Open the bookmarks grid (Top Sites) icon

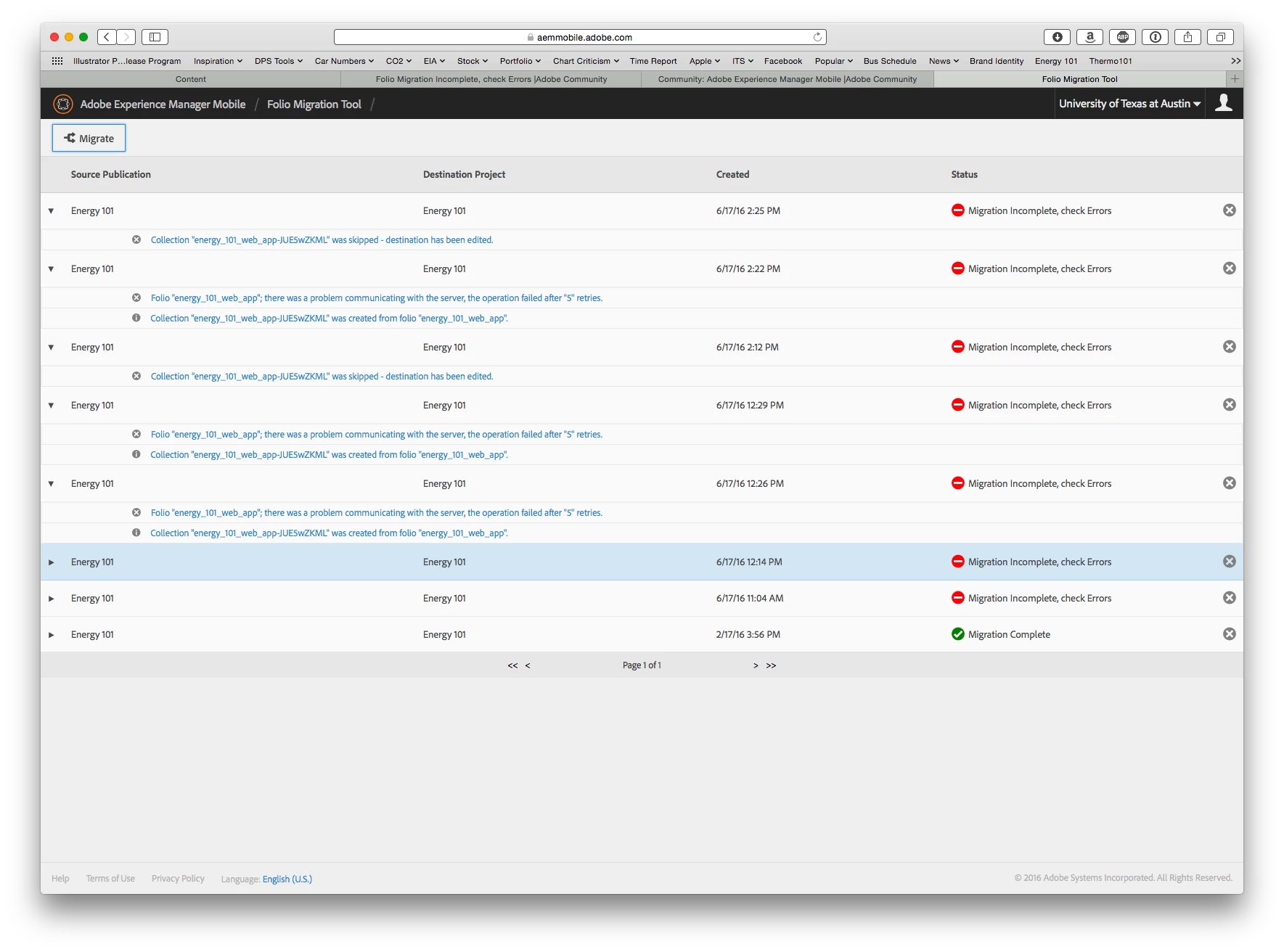pyautogui.click(x=57, y=61)
